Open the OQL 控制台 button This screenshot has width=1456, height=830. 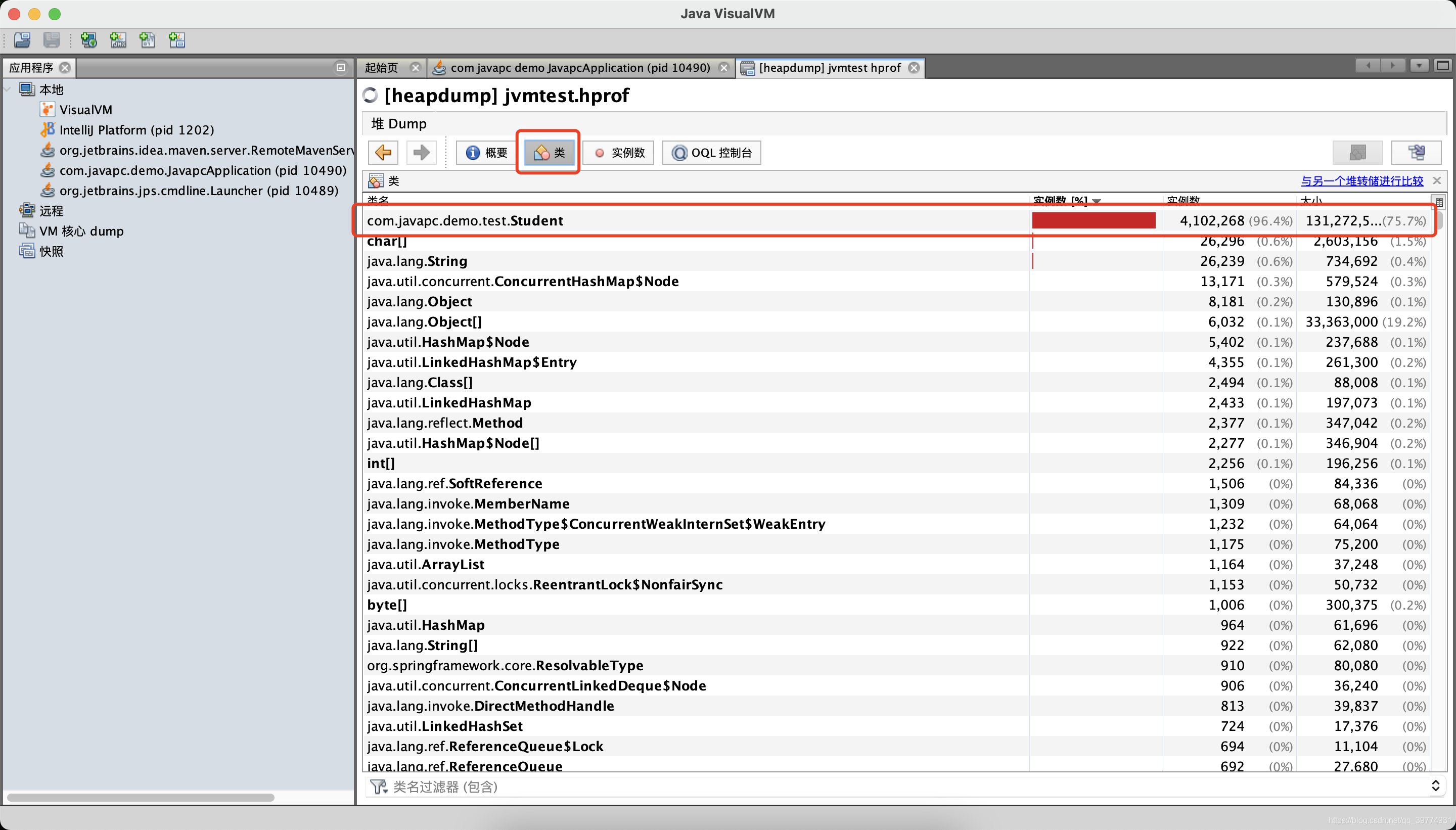pyautogui.click(x=711, y=152)
